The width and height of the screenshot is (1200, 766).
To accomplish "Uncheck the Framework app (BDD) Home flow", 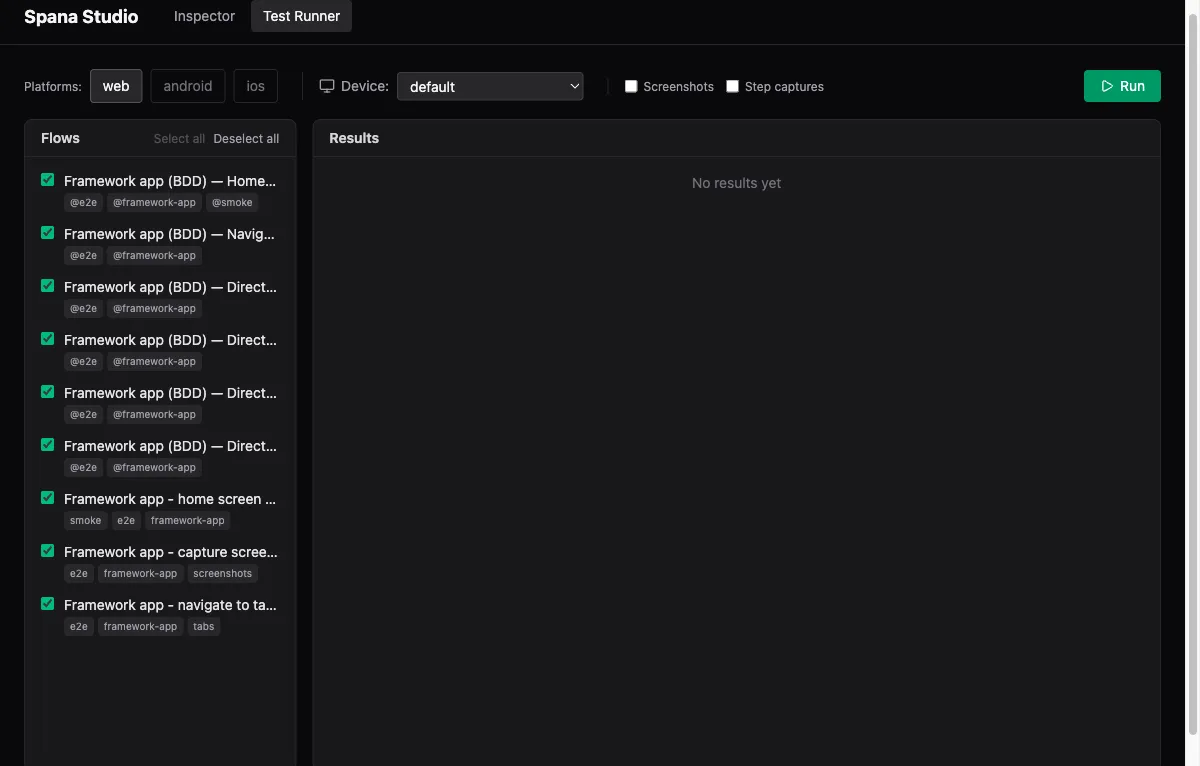I will 47,180.
